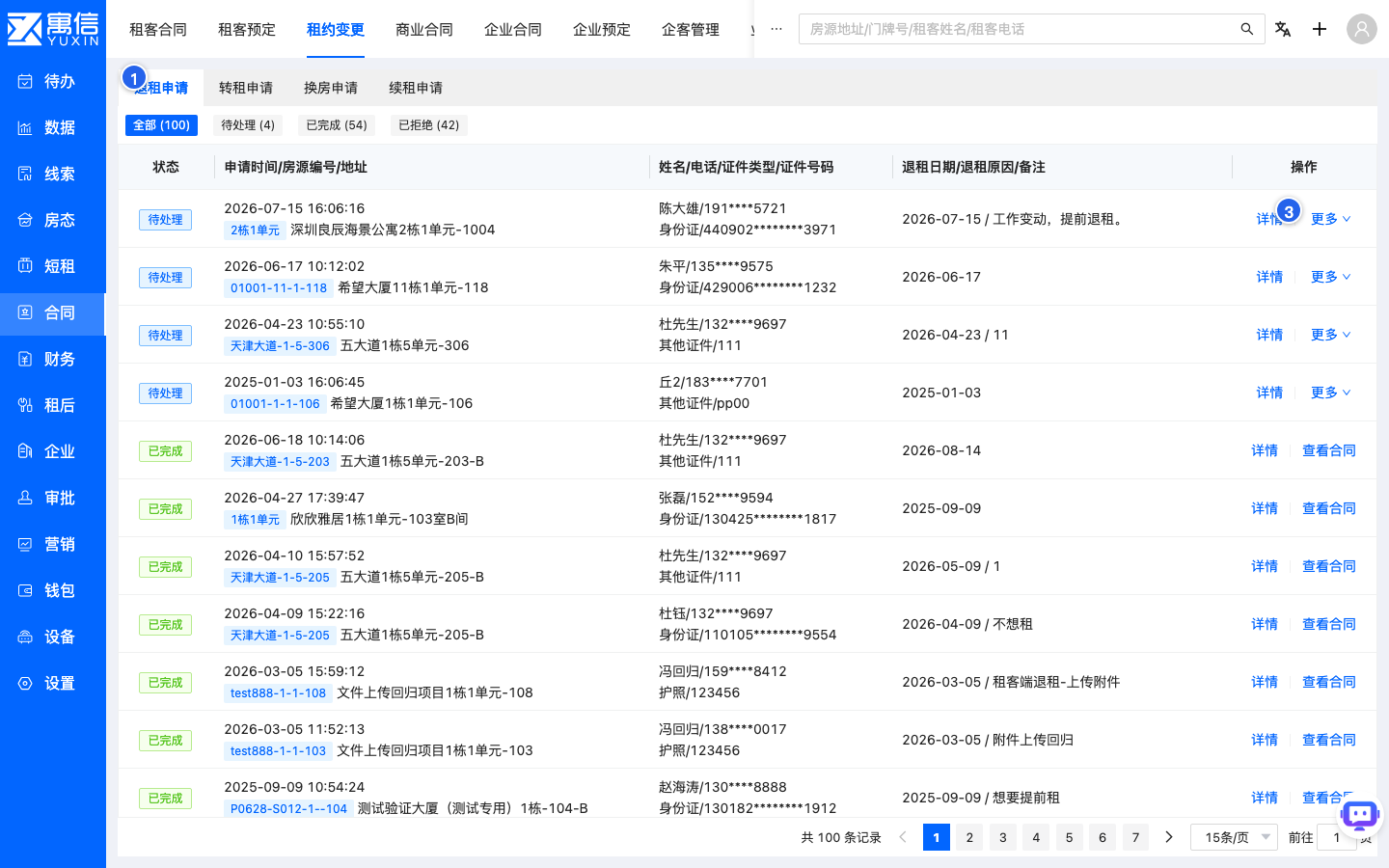This screenshot has height=868, width=1389.
Task: Filter by 全部 (100)
Action: pyautogui.click(x=161, y=125)
